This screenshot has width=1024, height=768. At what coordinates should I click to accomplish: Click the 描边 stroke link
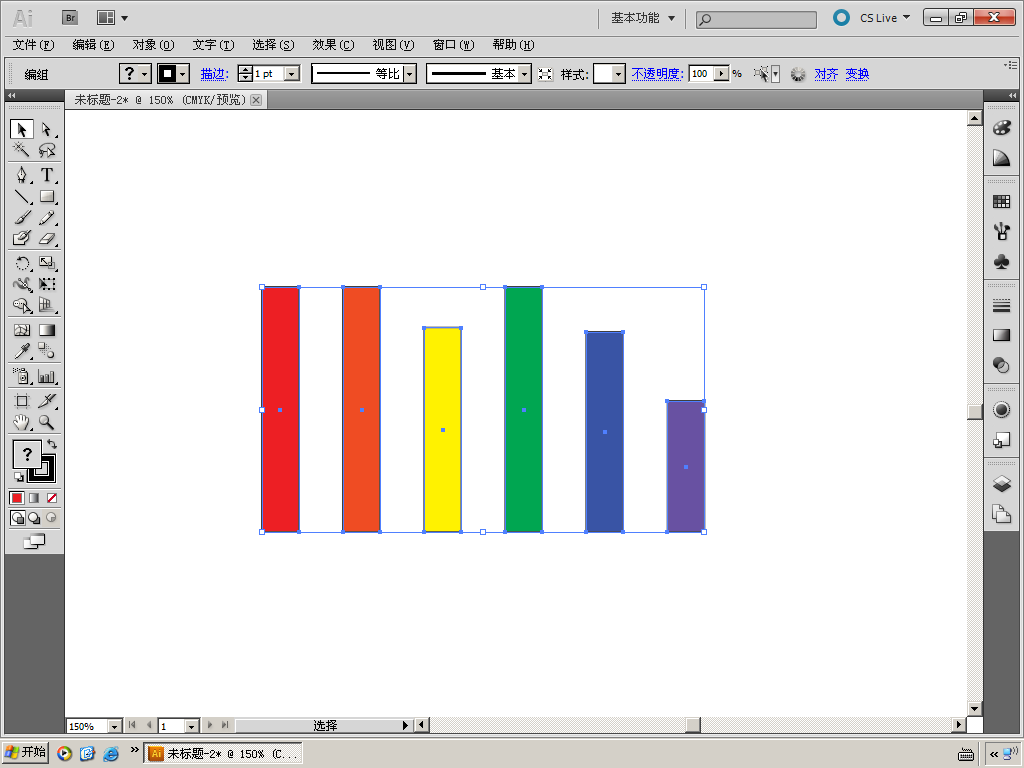coord(214,74)
